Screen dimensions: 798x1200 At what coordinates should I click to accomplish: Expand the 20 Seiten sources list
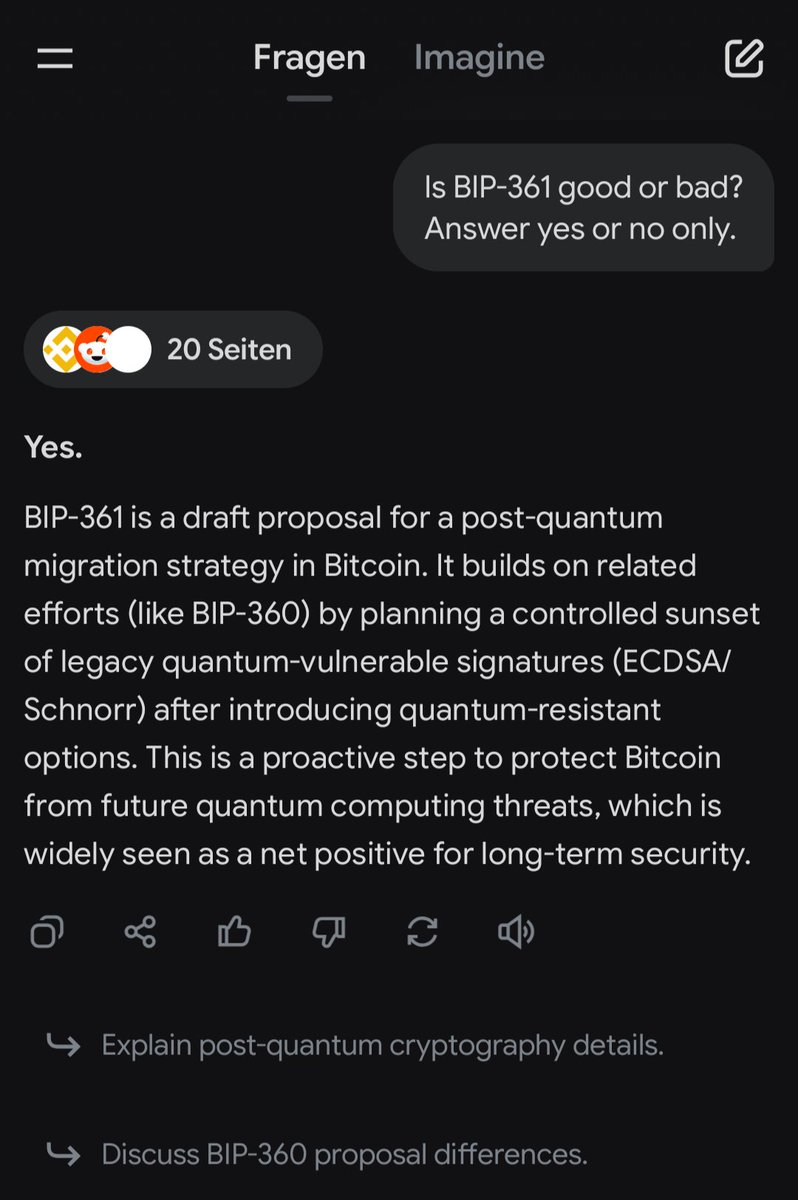click(x=229, y=349)
